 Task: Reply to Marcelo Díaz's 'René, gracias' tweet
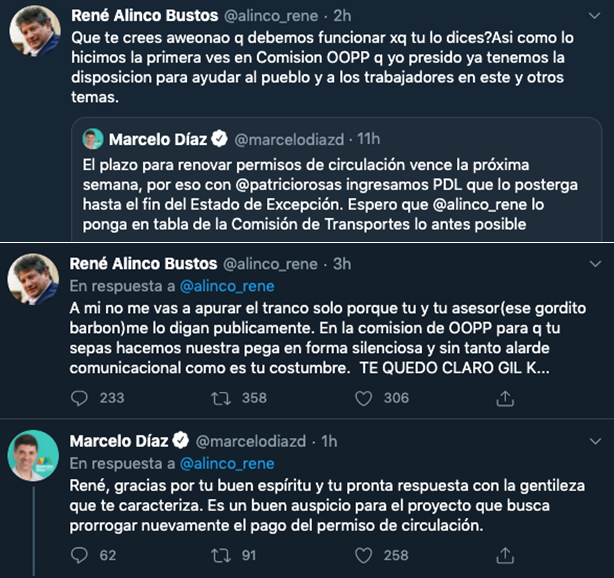82,554
